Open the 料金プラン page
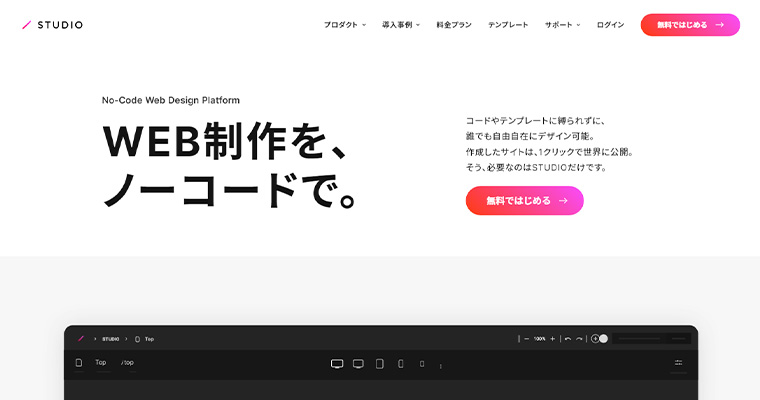The height and width of the screenshot is (400, 760). [x=454, y=25]
